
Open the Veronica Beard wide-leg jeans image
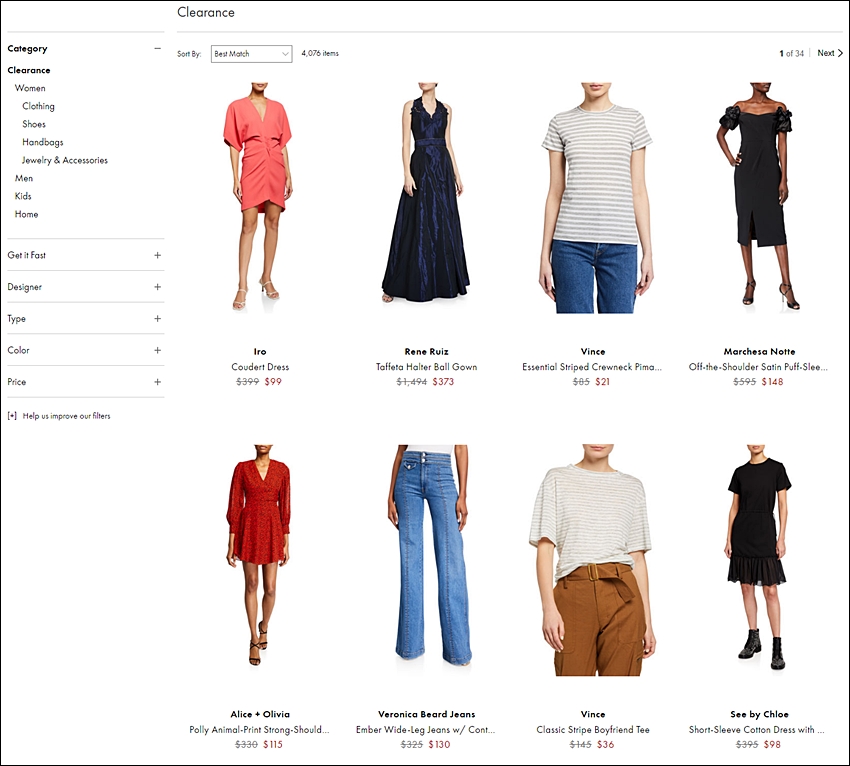pos(428,555)
